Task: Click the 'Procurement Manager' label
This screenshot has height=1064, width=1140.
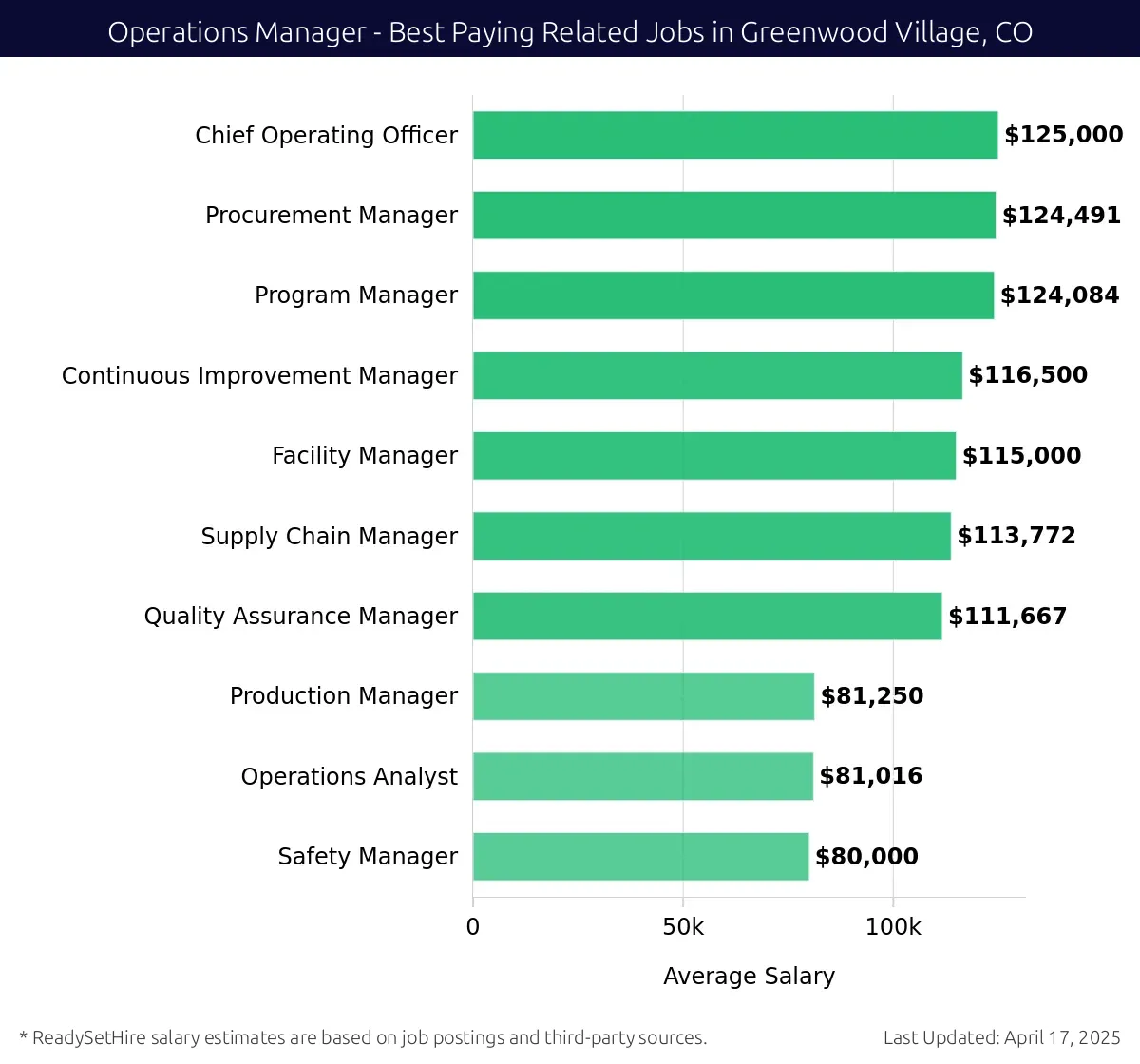Action: [332, 216]
